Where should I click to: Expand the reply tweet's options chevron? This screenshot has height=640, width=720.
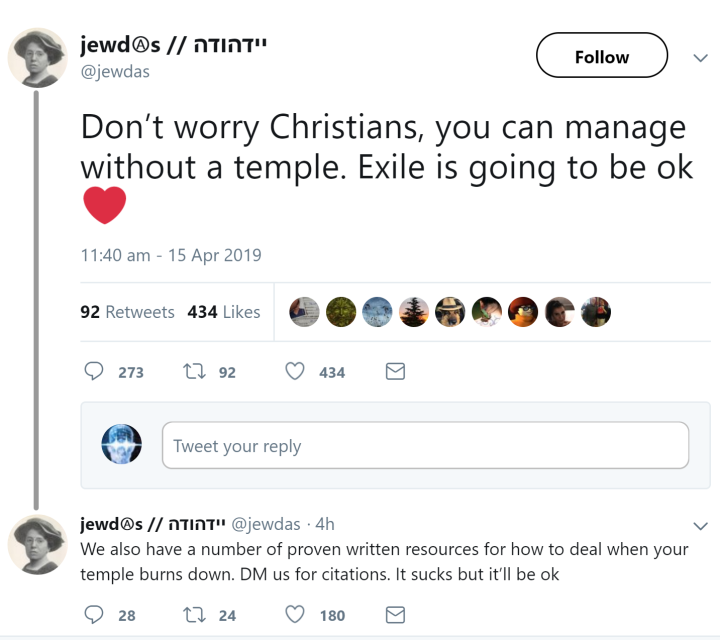700,525
